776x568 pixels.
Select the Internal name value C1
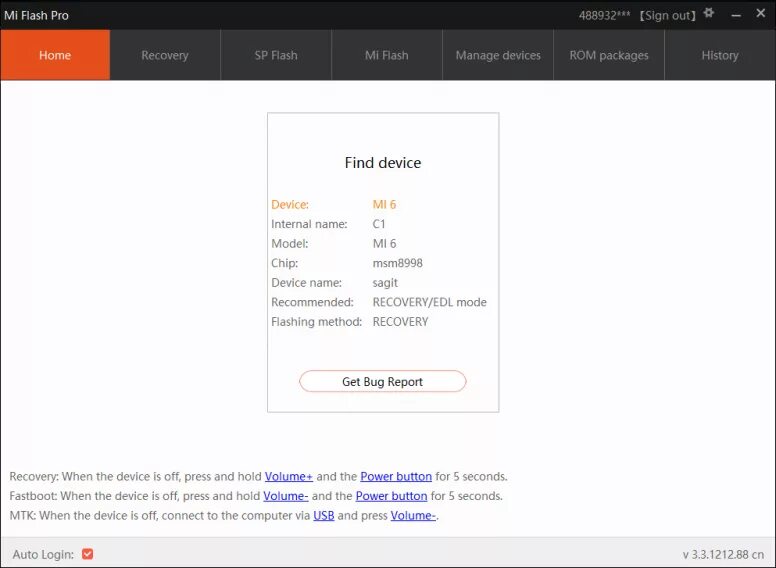pyautogui.click(x=379, y=224)
